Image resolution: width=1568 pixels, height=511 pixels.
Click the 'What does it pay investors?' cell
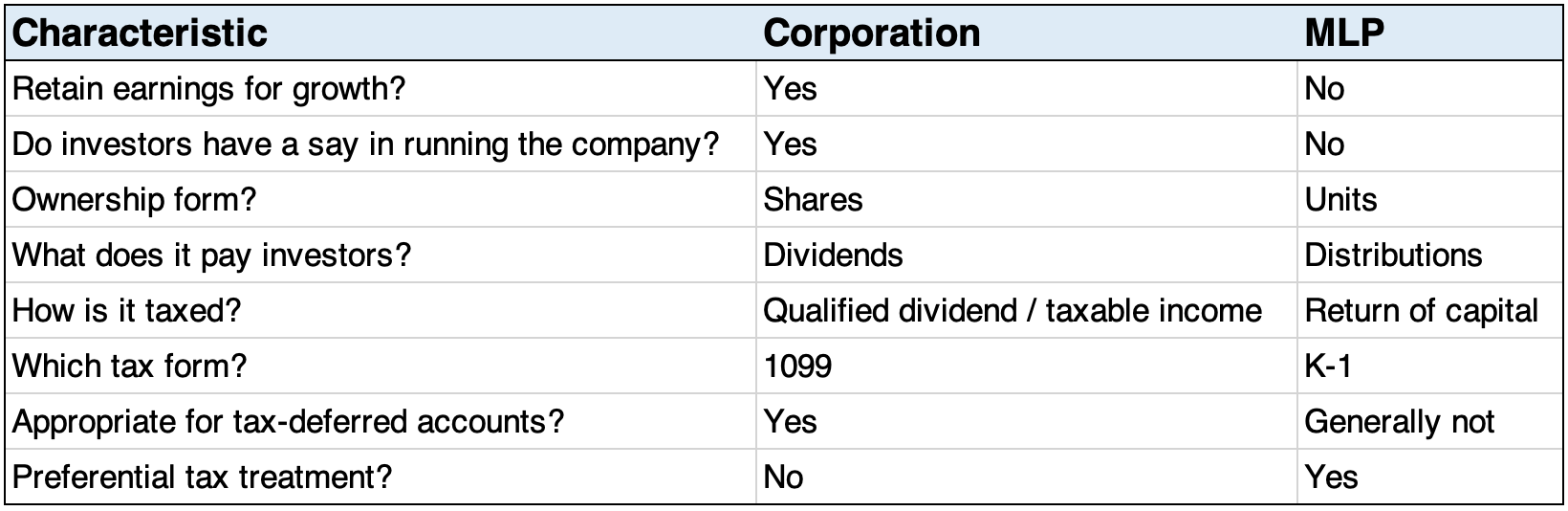210,255
